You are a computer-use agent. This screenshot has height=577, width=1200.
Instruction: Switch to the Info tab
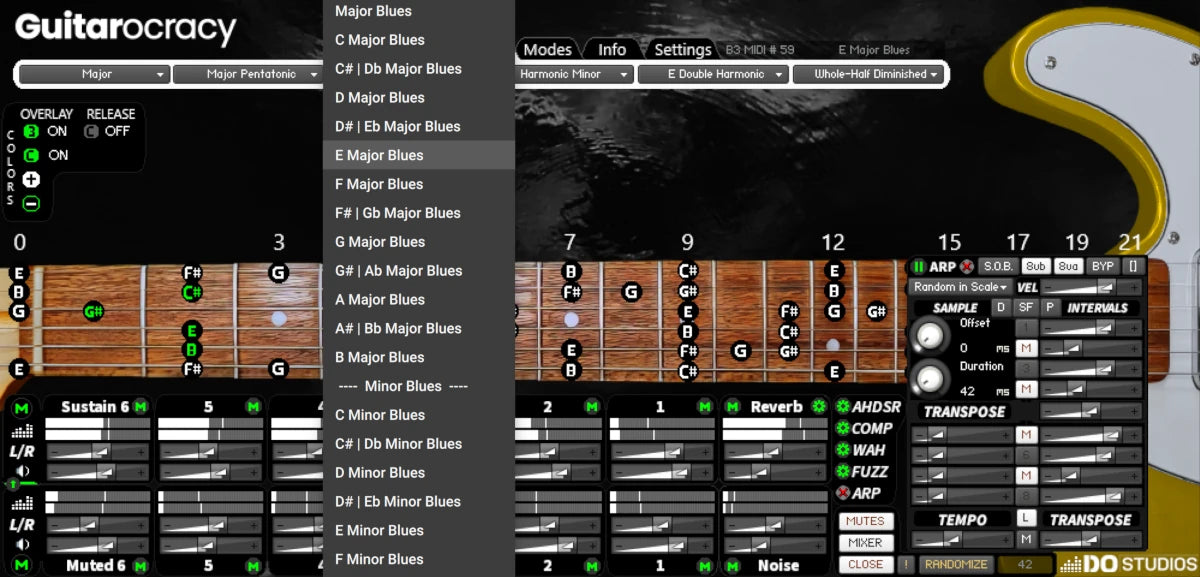[612, 50]
